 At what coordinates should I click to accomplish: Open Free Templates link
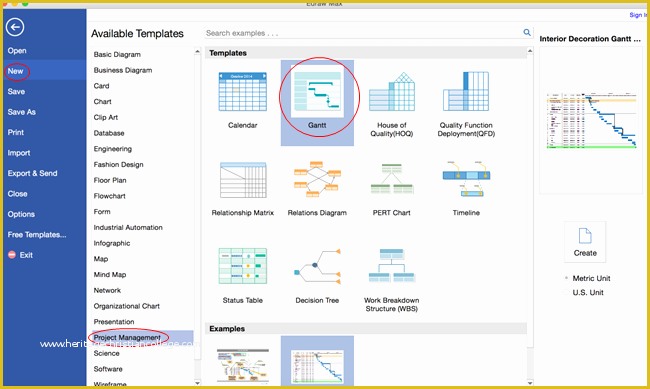pos(37,234)
